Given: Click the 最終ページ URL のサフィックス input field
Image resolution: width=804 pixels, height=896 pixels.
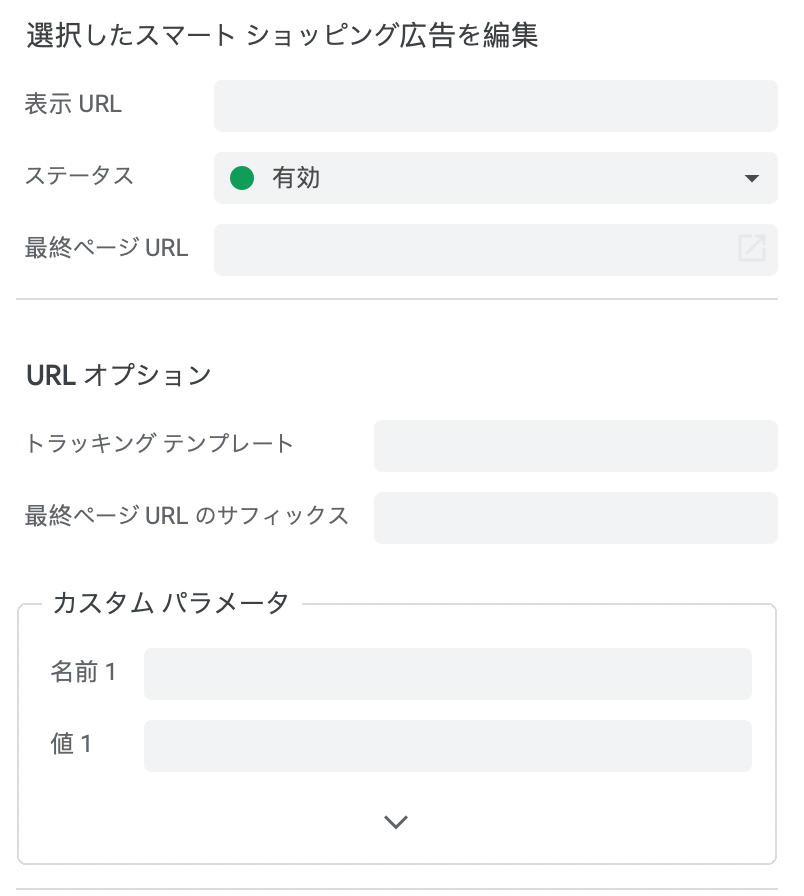Looking at the screenshot, I should point(575,518).
